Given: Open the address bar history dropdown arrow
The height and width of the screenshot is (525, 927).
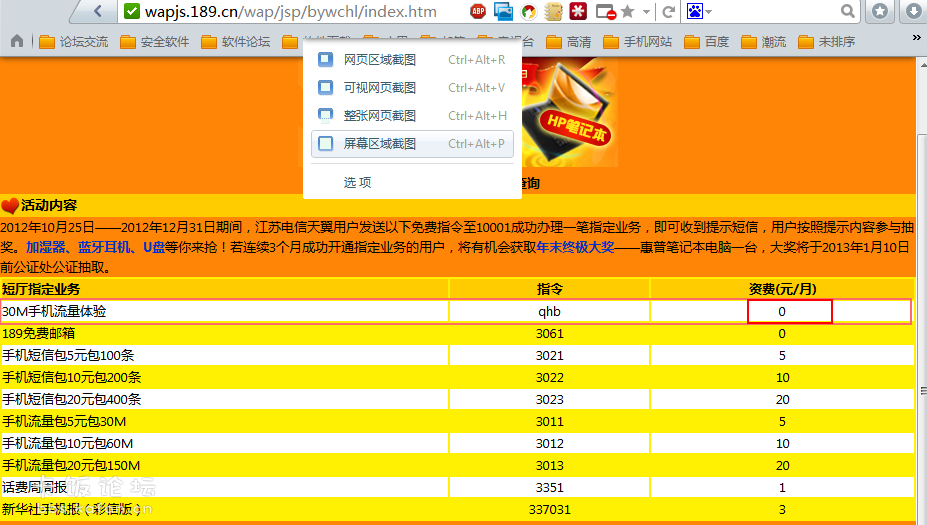Looking at the screenshot, I should pyautogui.click(x=646, y=12).
